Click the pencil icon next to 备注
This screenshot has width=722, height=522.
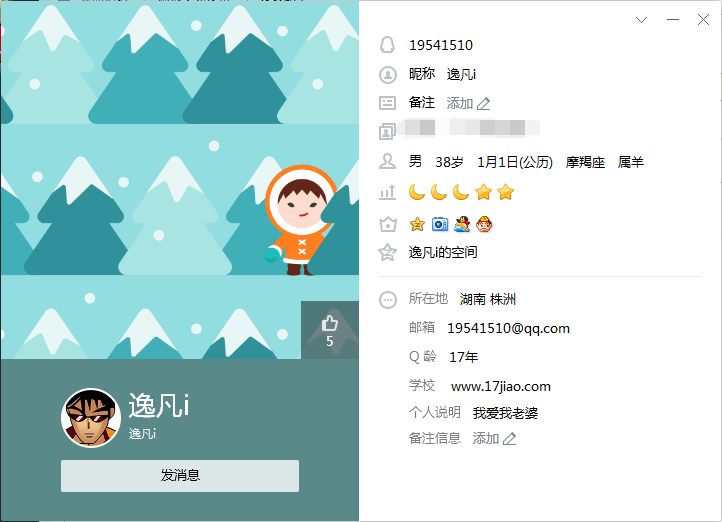[483, 104]
